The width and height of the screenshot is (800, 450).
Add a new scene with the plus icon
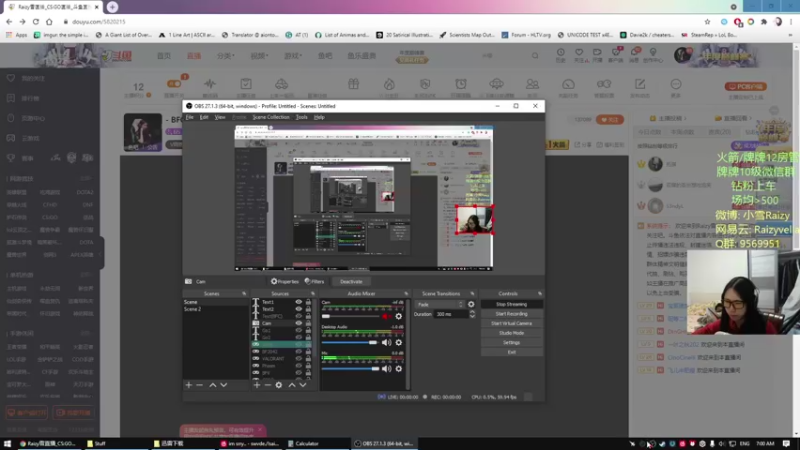[x=189, y=385]
